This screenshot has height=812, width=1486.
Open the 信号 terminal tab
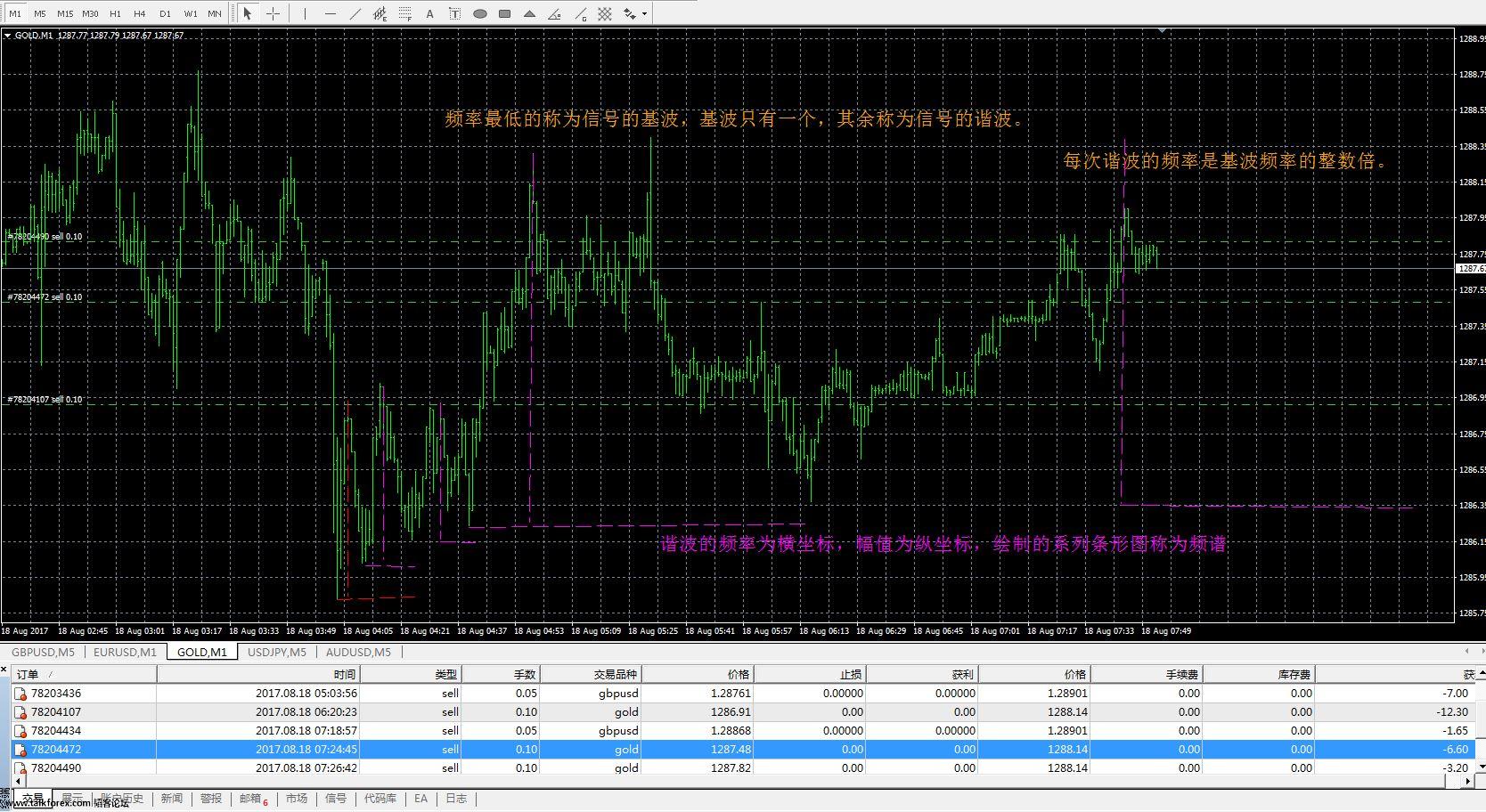tap(336, 799)
